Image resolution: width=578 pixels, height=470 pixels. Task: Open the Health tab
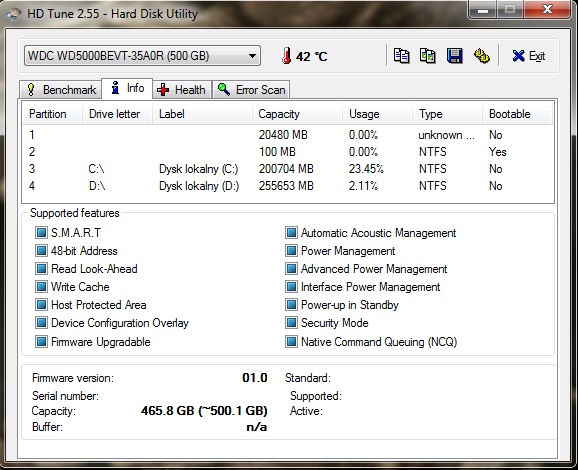coord(182,90)
